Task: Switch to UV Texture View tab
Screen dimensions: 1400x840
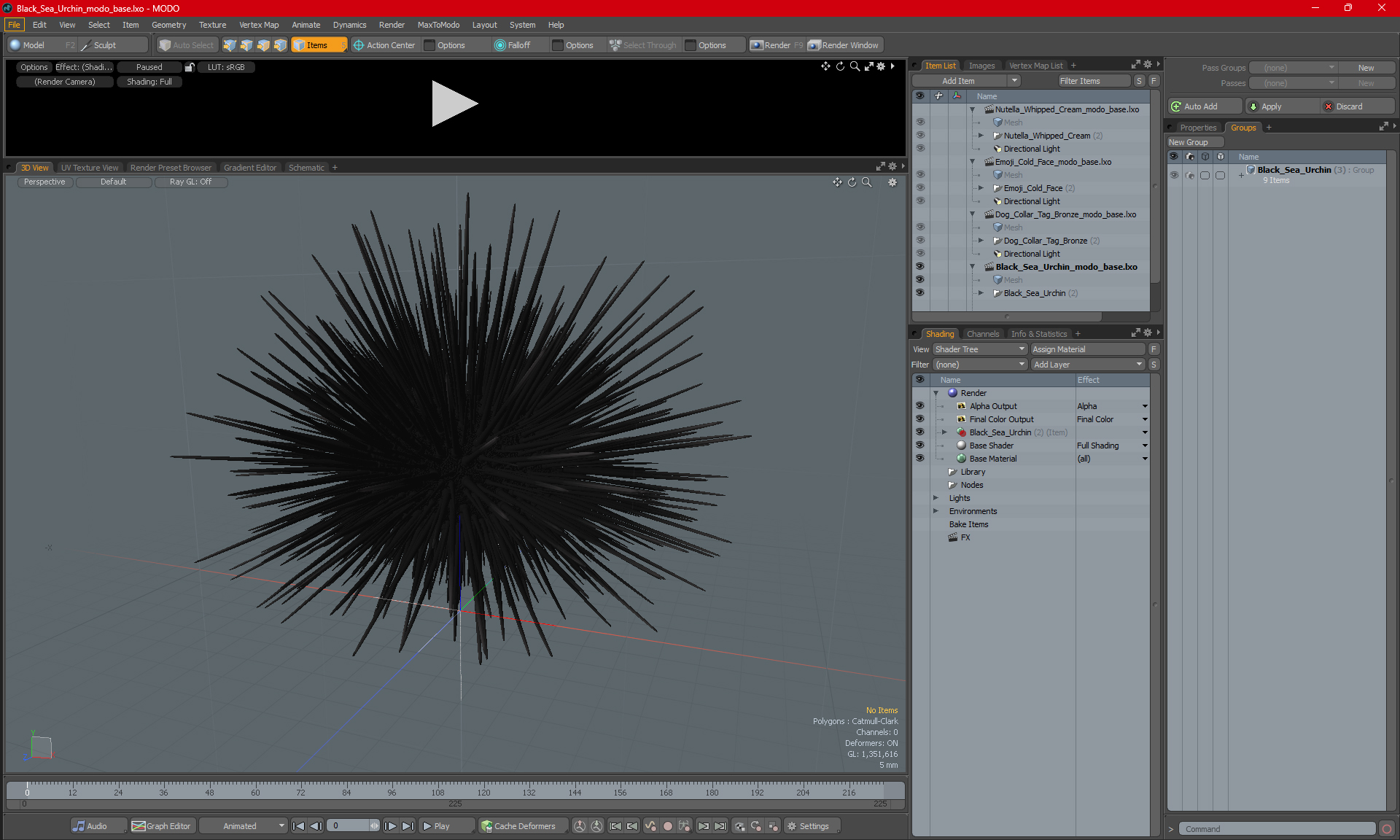Action: click(x=90, y=168)
